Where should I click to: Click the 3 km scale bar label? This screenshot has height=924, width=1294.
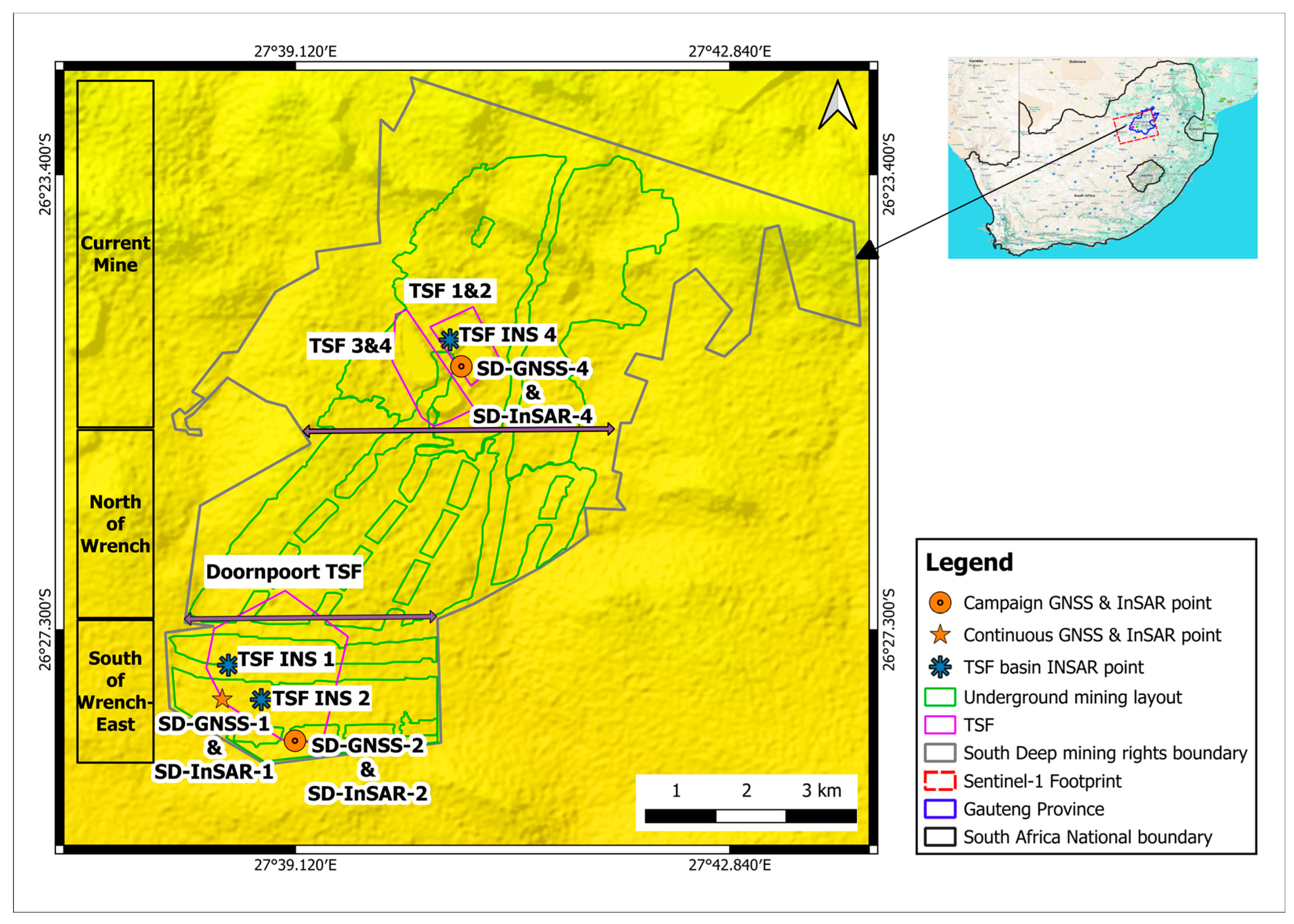coord(821,790)
